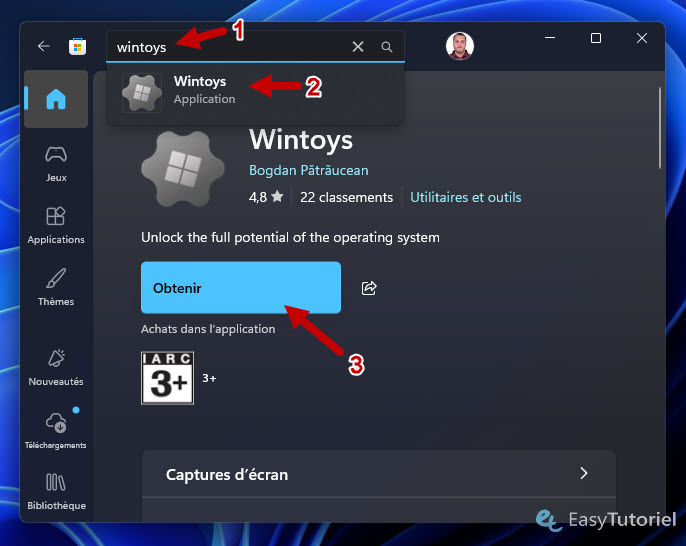The image size is (686, 546).
Task: Open the Jeux section in the sidebar
Action: pos(56,164)
